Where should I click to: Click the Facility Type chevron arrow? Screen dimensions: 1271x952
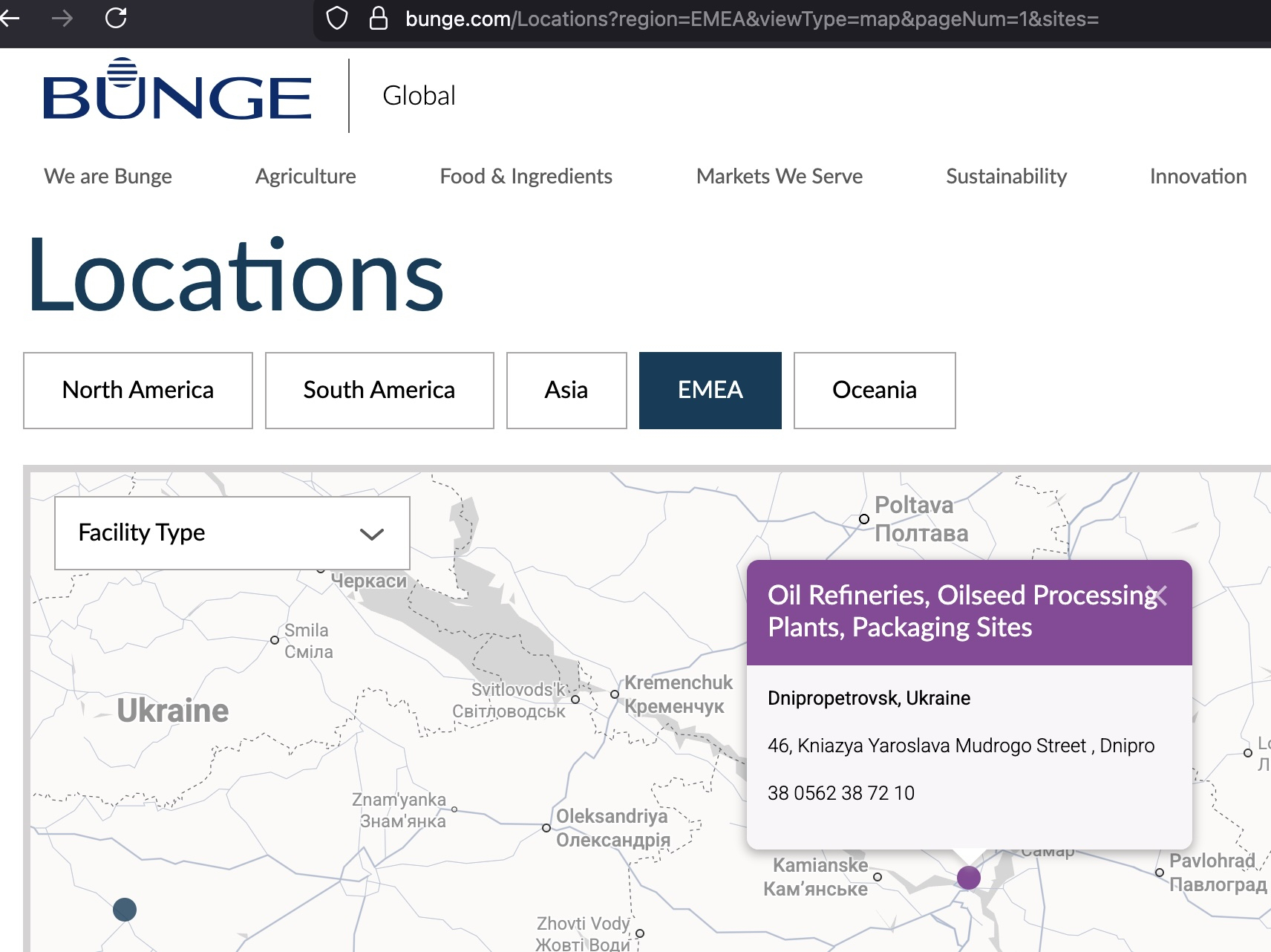(371, 534)
